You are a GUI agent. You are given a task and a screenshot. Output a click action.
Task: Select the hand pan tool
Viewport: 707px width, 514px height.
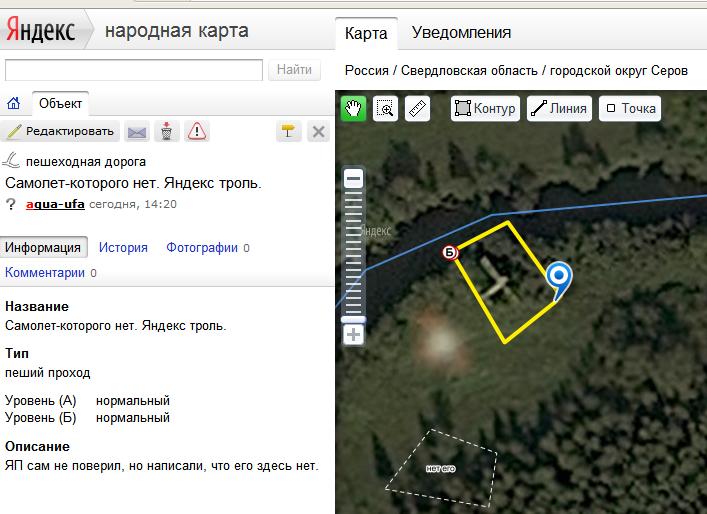[353, 108]
